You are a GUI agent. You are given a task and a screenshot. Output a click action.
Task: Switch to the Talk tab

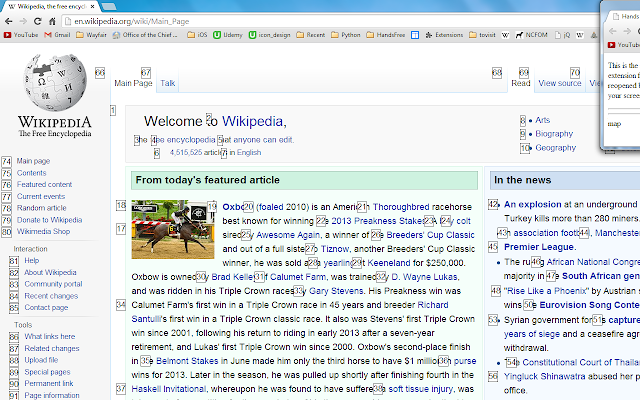click(x=168, y=83)
